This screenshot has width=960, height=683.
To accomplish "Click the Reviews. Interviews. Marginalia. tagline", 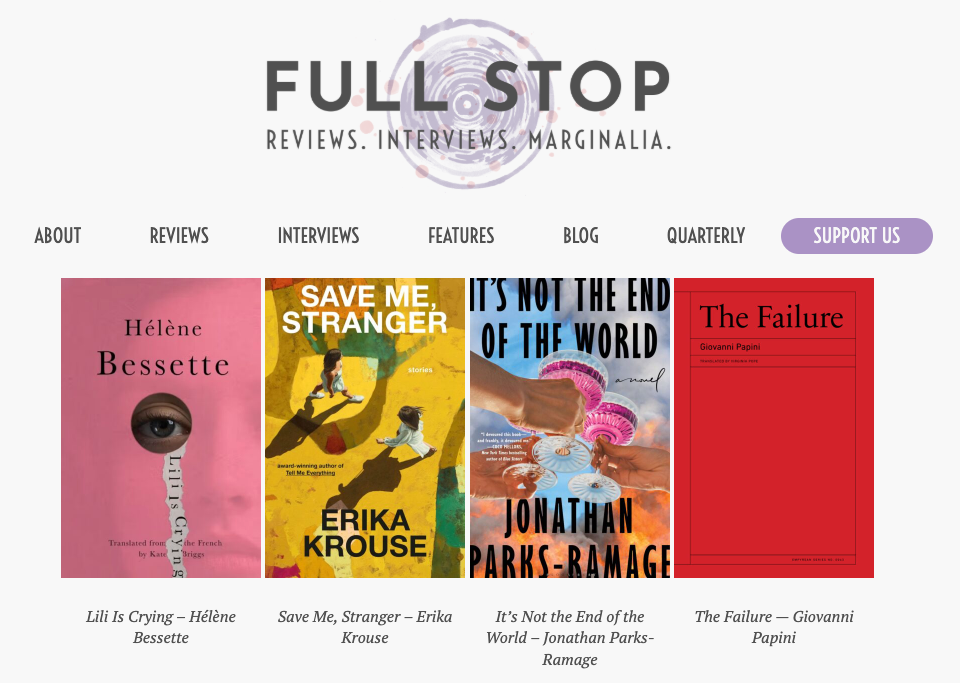I will (x=468, y=140).
